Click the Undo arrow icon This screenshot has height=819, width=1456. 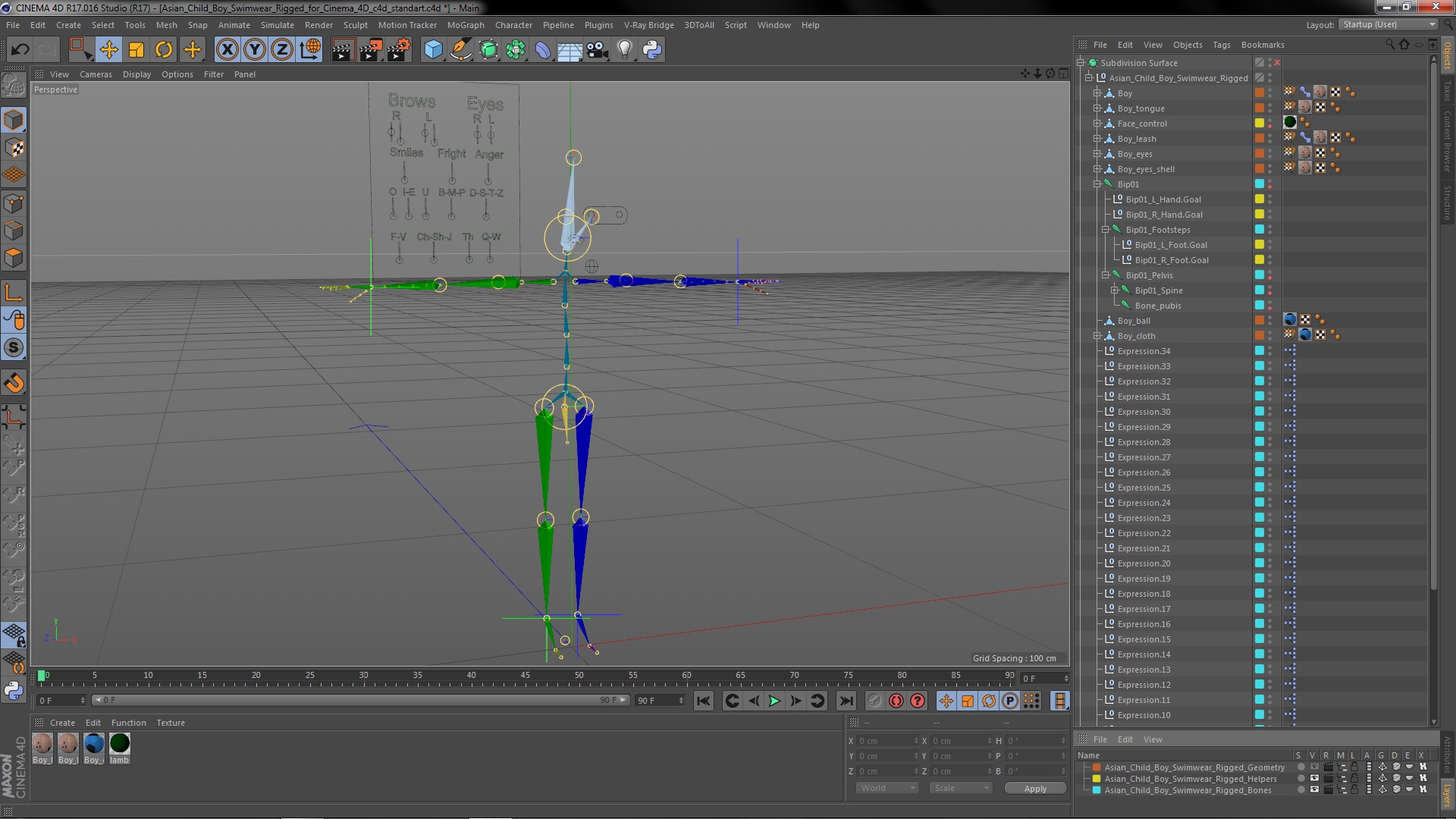click(x=20, y=50)
